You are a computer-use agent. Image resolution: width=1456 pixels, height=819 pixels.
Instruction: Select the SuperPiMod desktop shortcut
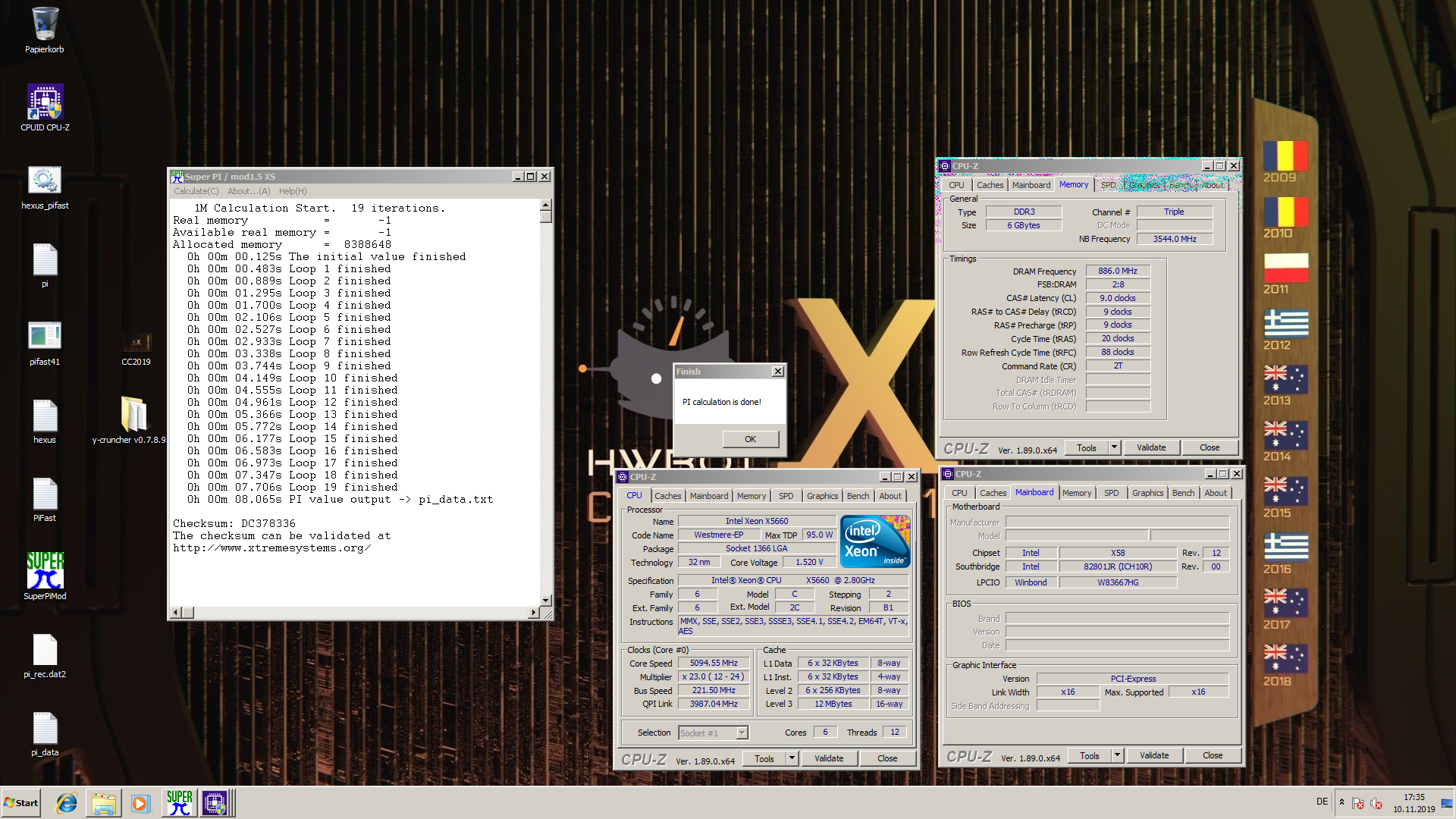(45, 576)
